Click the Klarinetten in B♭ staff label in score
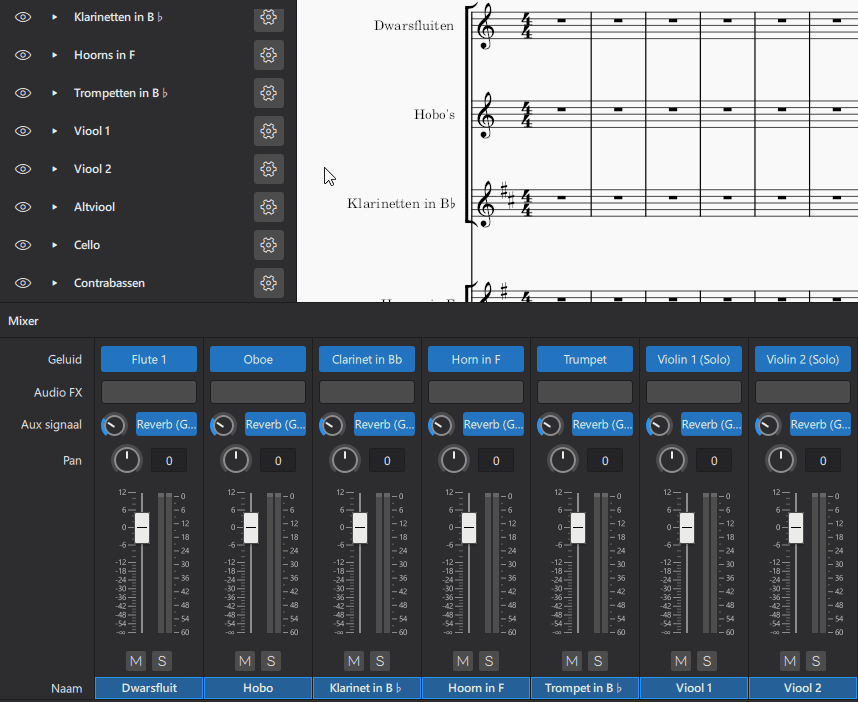Viewport: 858px width, 702px height. click(x=401, y=204)
